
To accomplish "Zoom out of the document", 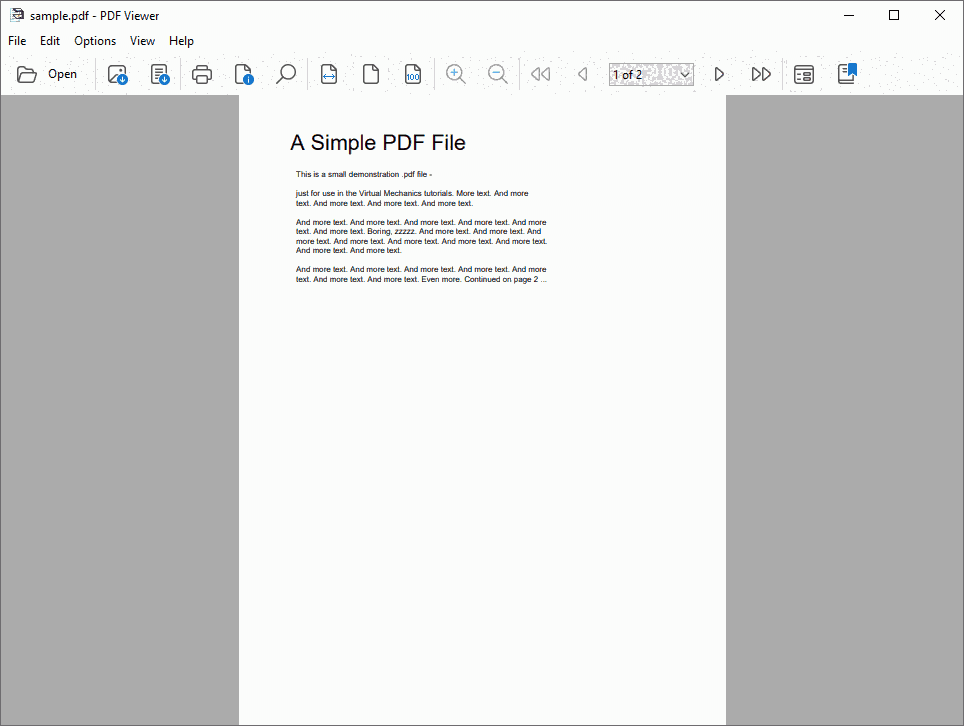I will (x=497, y=73).
